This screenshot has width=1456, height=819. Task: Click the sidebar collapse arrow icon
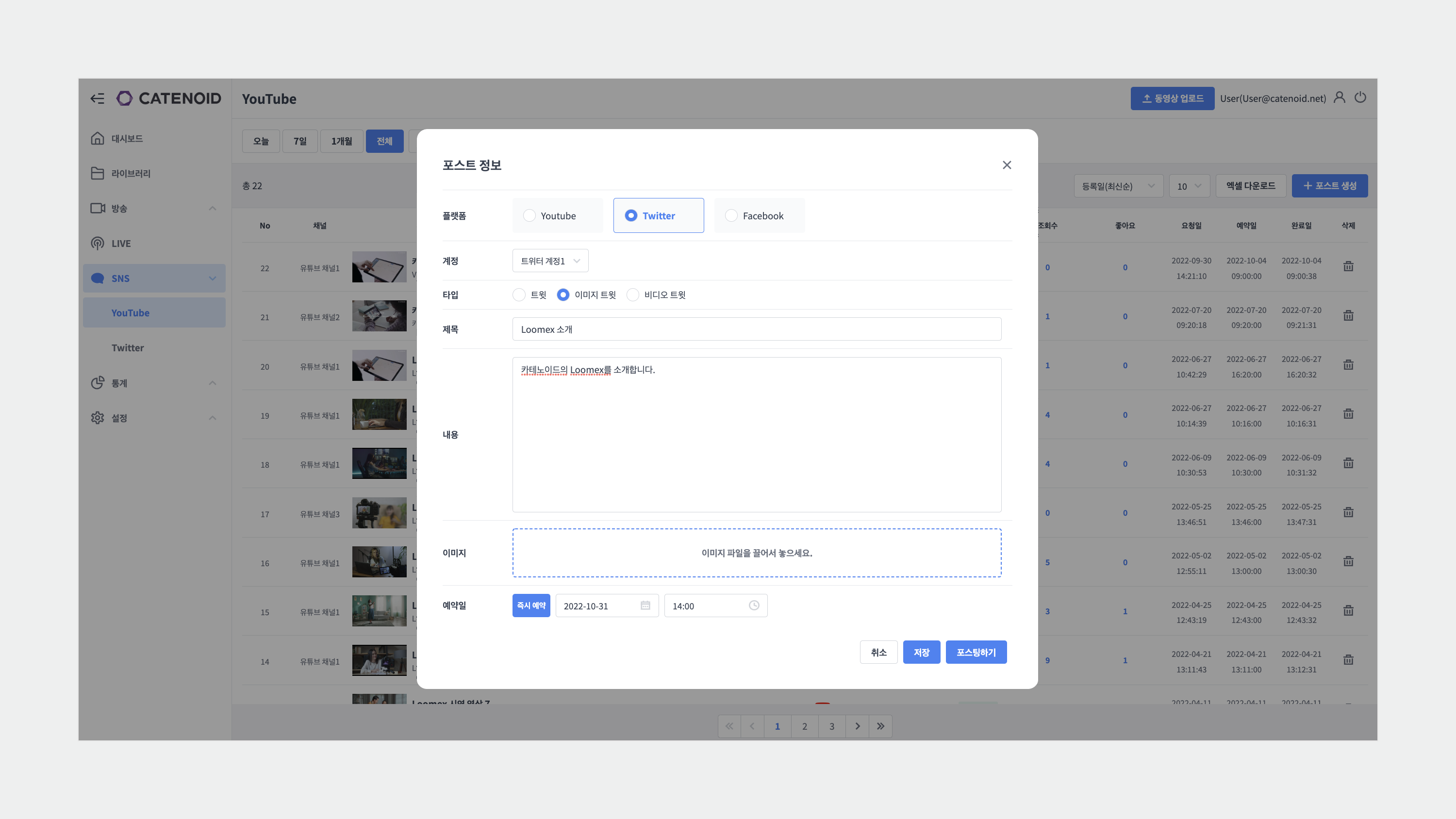97,98
